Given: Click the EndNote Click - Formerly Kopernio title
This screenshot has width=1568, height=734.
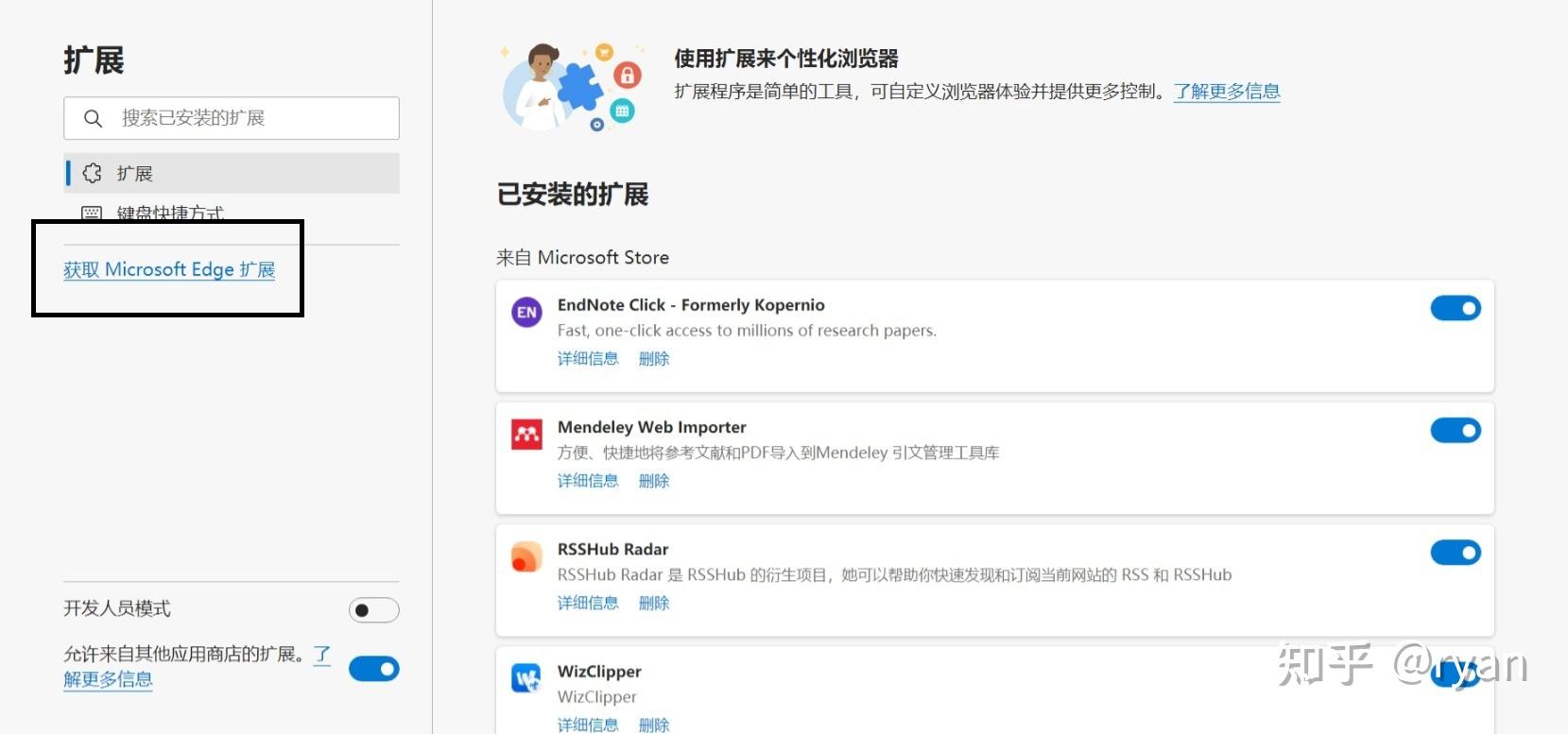Looking at the screenshot, I should pos(691,305).
